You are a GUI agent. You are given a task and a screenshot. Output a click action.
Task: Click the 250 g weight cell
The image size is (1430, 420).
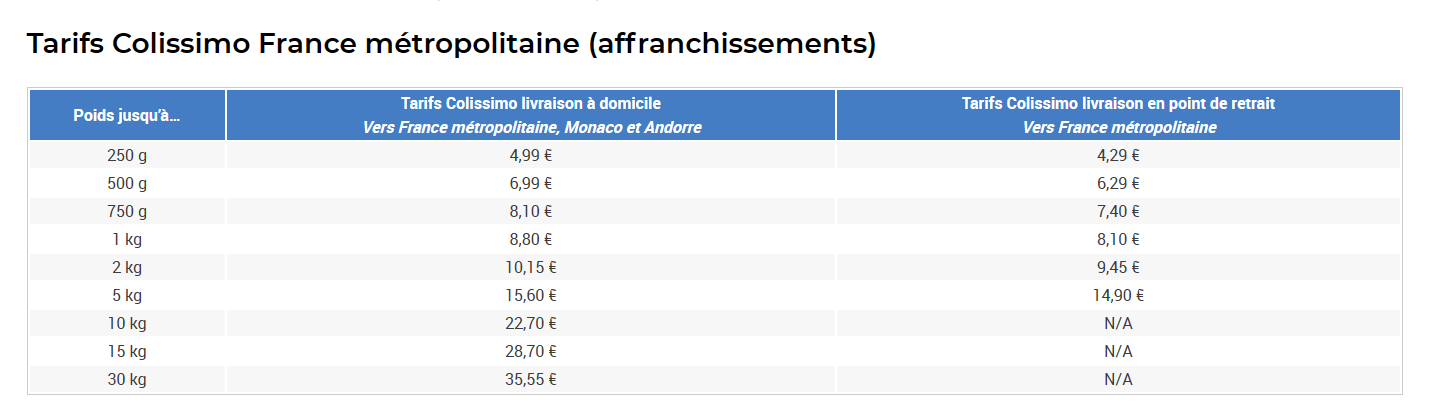point(127,155)
